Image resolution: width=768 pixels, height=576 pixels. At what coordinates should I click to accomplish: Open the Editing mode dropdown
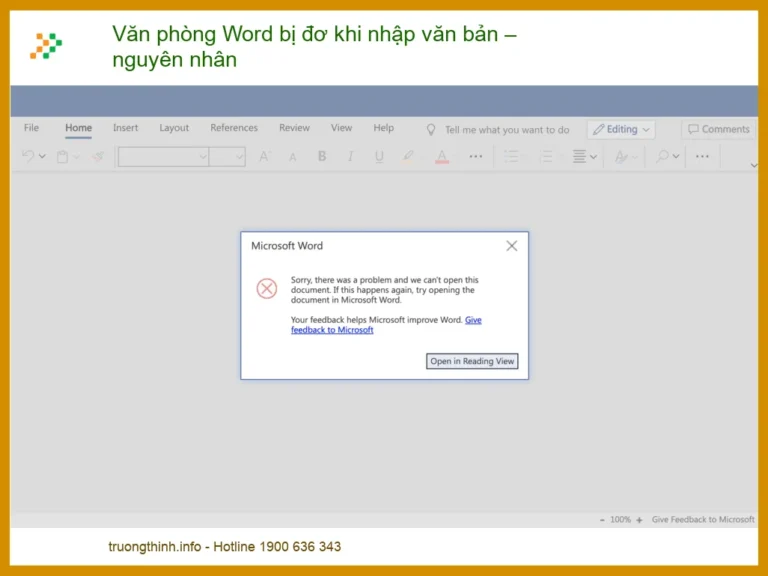pos(621,129)
